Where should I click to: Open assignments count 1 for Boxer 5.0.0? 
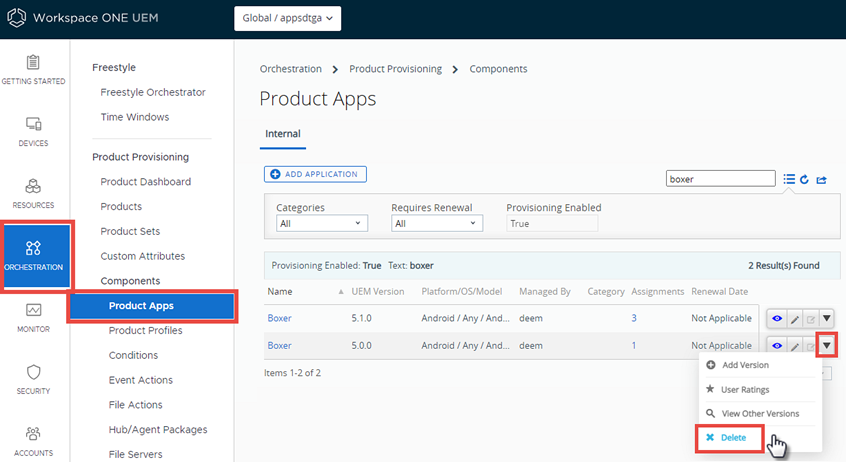coord(634,345)
